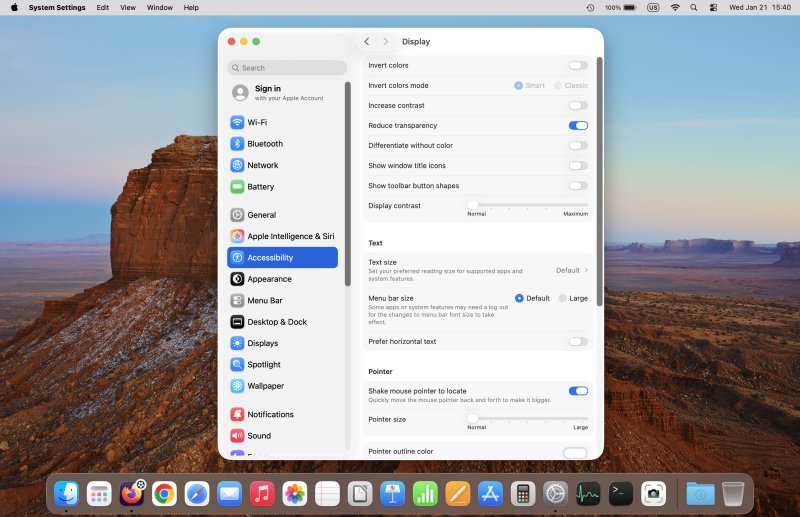Select the Spotlight icon in sidebar
Screen dimensions: 800x517
click(x=237, y=365)
